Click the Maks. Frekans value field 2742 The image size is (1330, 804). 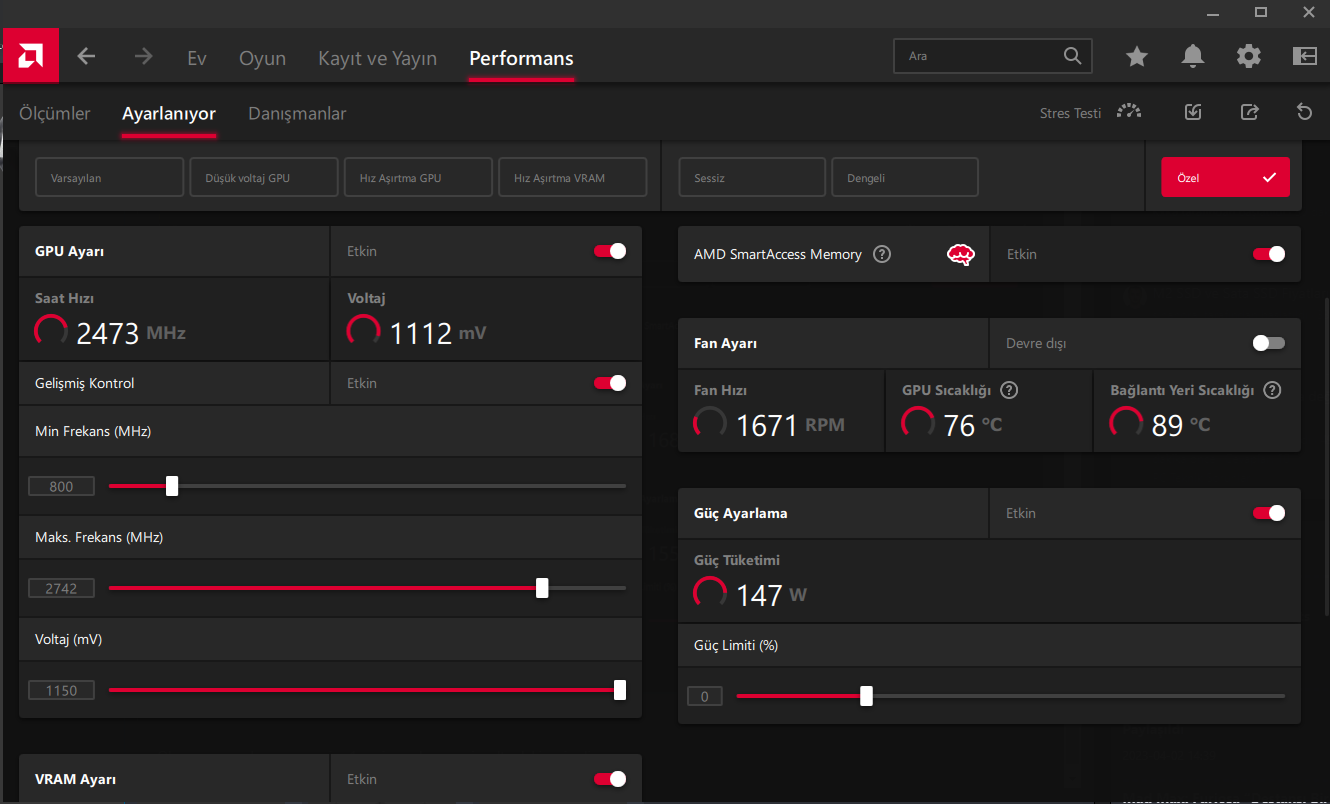[x=61, y=589]
